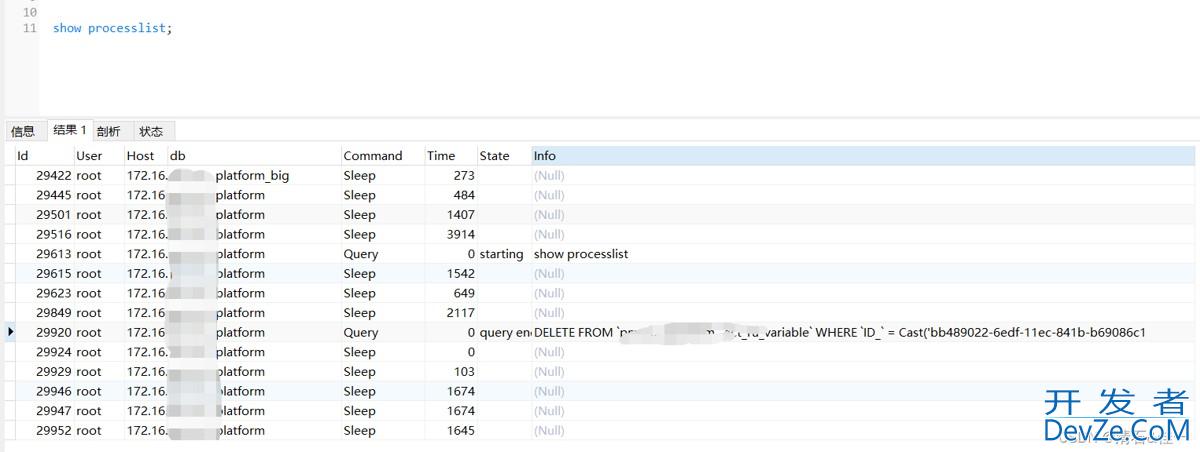
Task: Click the db column header
Action: tap(178, 156)
